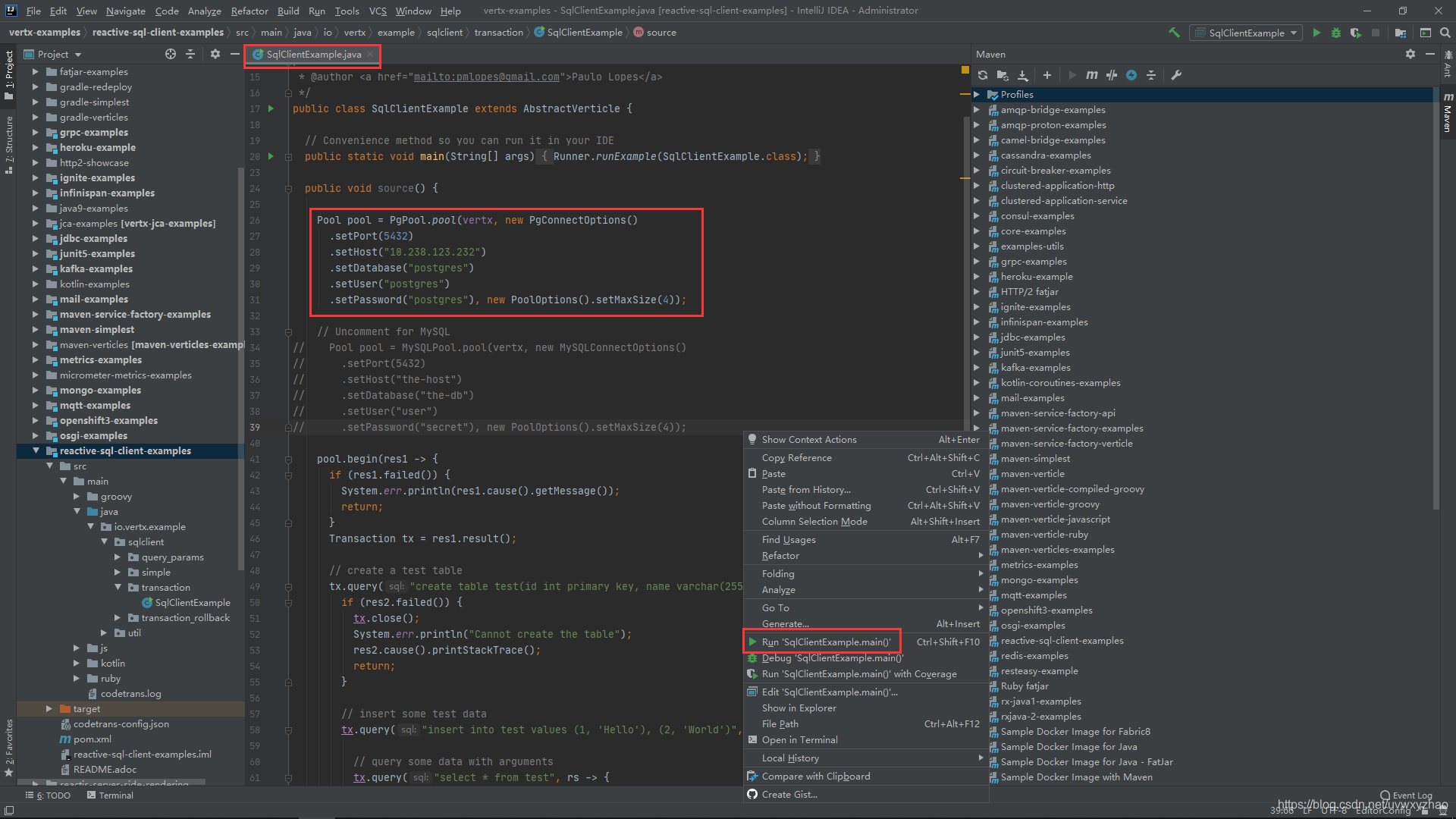Viewport: 1456px width, 819px height.
Task: Execute Maven goal 'm' icon
Action: [x=1091, y=75]
